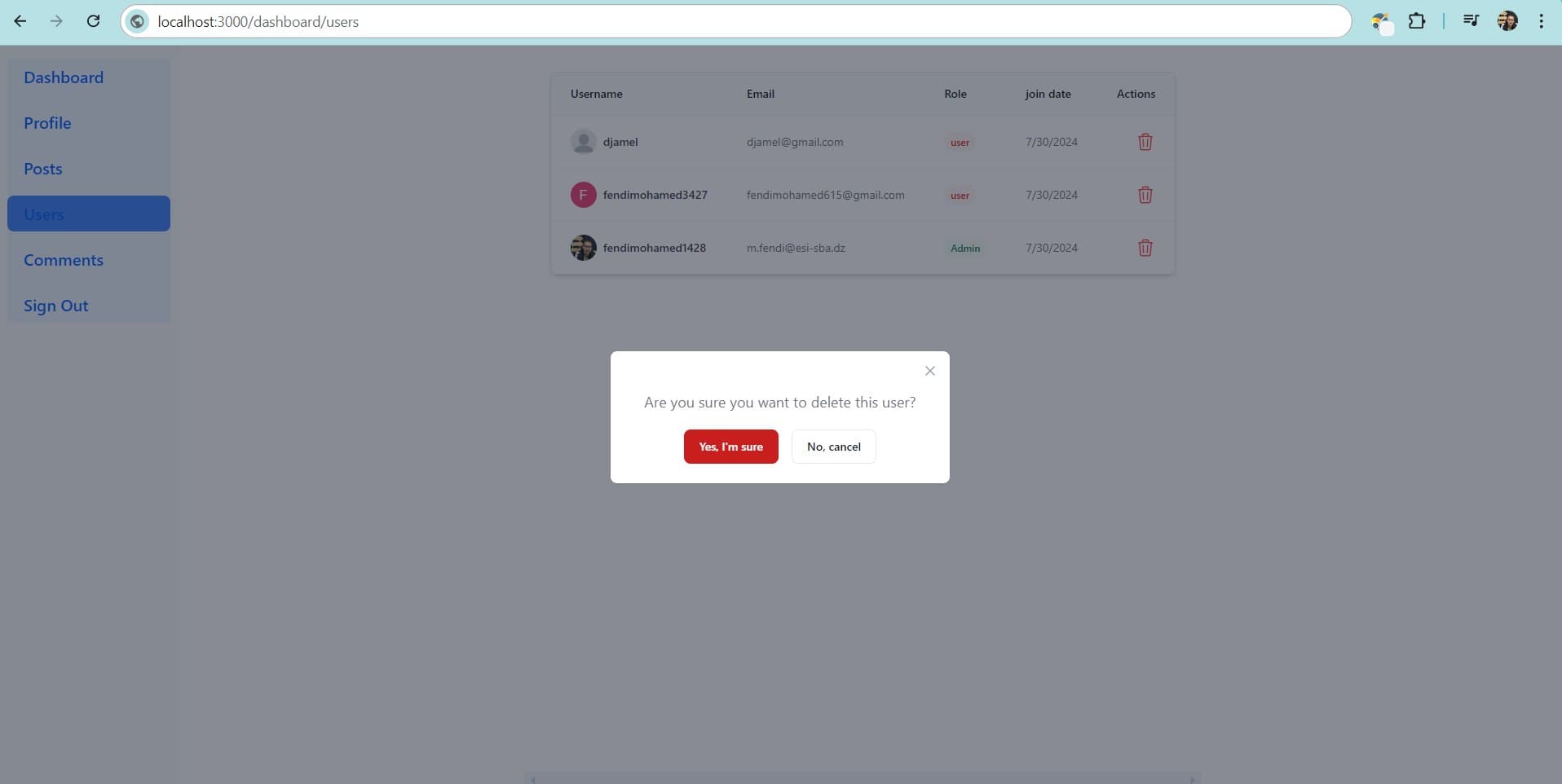The width and height of the screenshot is (1562, 784).
Task: Go to Profile in the sidebar
Action: point(47,123)
